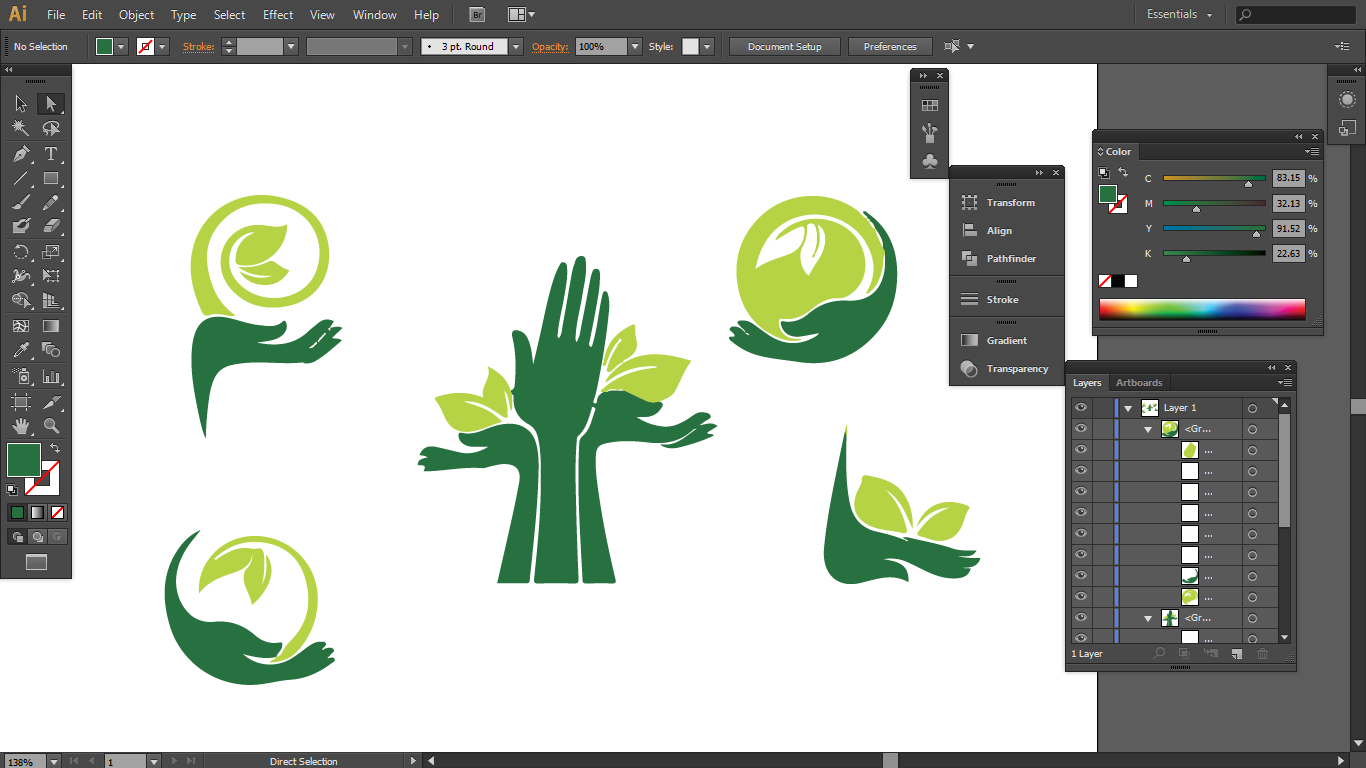Image resolution: width=1366 pixels, height=768 pixels.
Task: Open the 3 pt. Round brush dropdown
Action: tap(516, 47)
